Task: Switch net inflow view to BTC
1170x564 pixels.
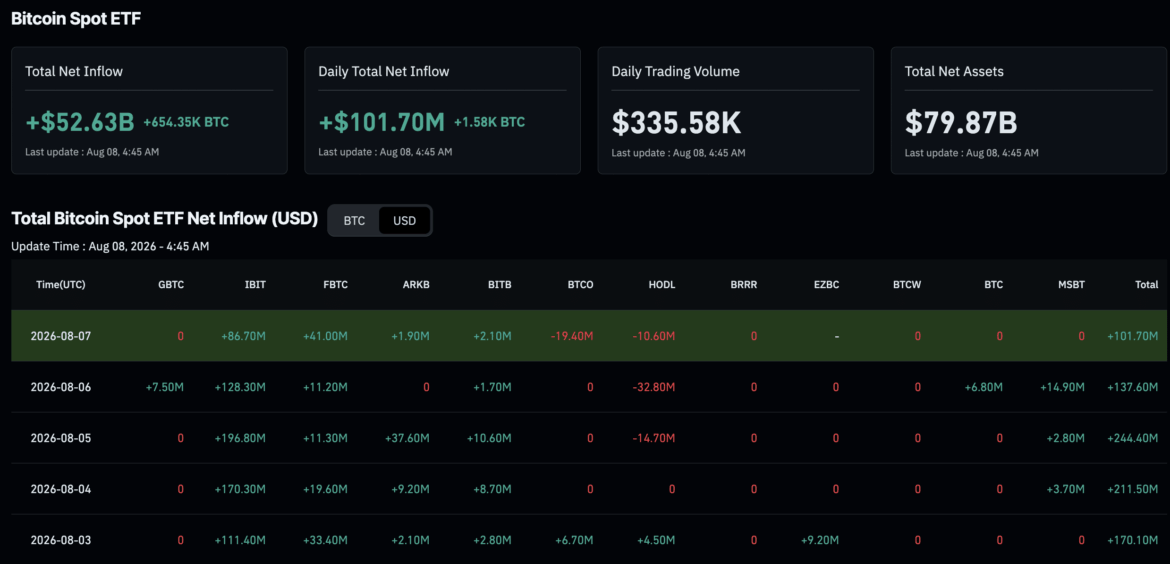Action: (x=354, y=221)
